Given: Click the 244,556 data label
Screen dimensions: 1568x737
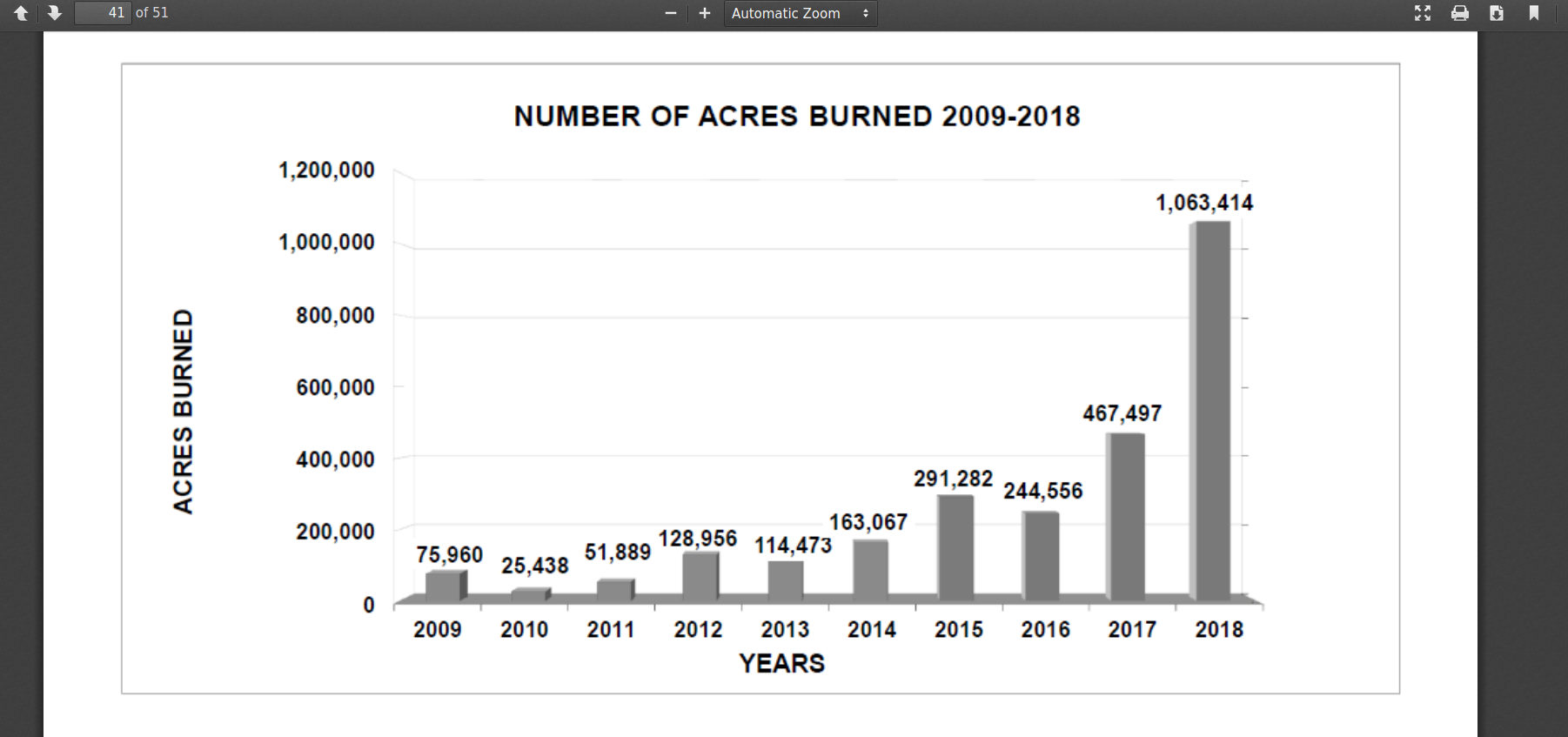Looking at the screenshot, I should (1042, 491).
